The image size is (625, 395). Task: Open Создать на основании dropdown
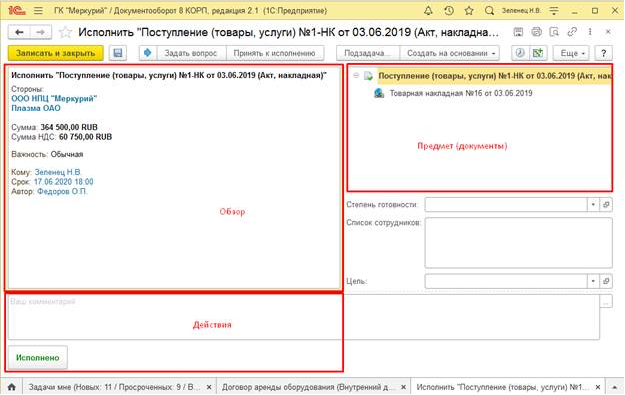coord(450,53)
